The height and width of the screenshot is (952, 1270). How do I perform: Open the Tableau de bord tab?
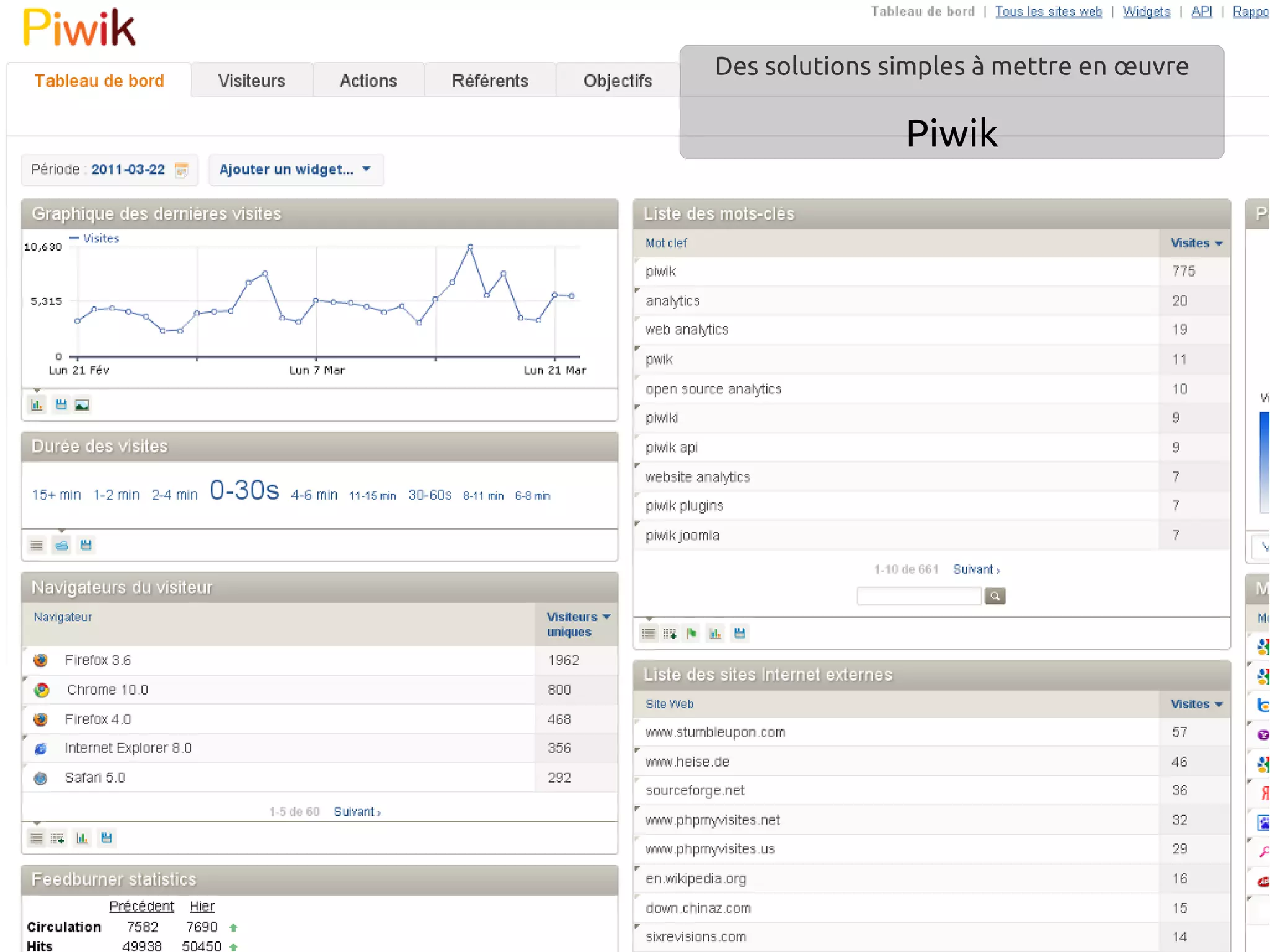(x=99, y=81)
